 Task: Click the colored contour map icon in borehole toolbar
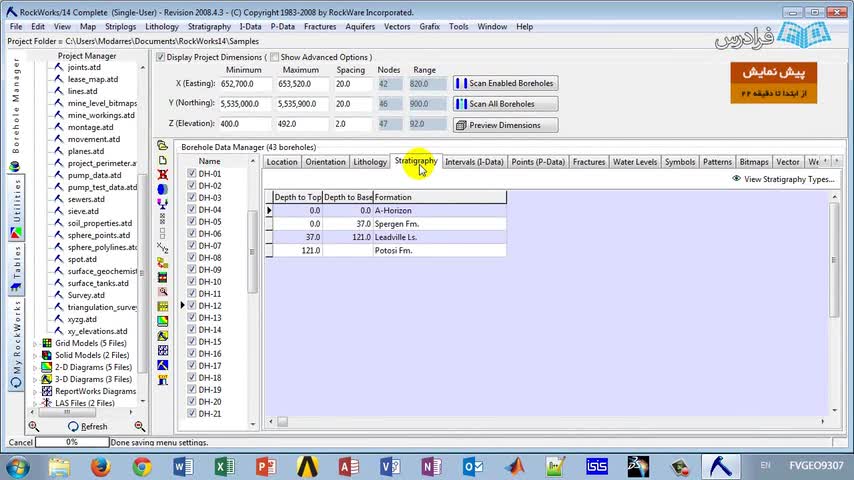click(162, 321)
